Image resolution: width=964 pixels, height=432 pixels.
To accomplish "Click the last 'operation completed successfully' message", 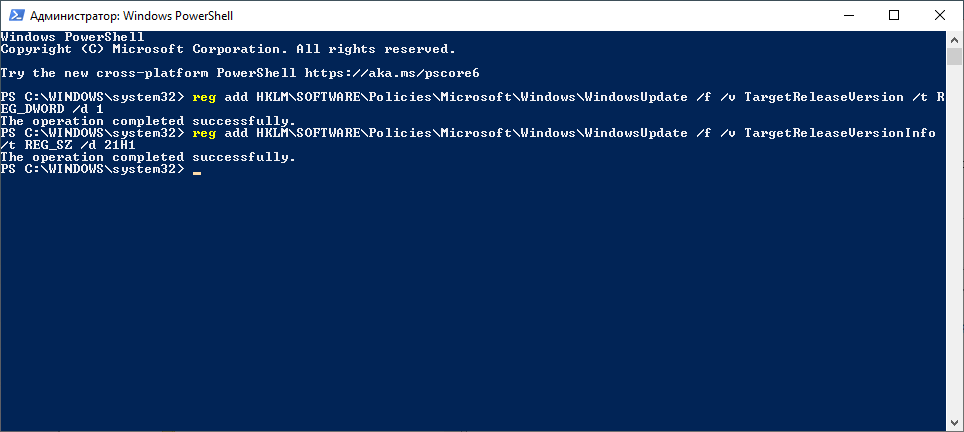I will pyautogui.click(x=148, y=157).
